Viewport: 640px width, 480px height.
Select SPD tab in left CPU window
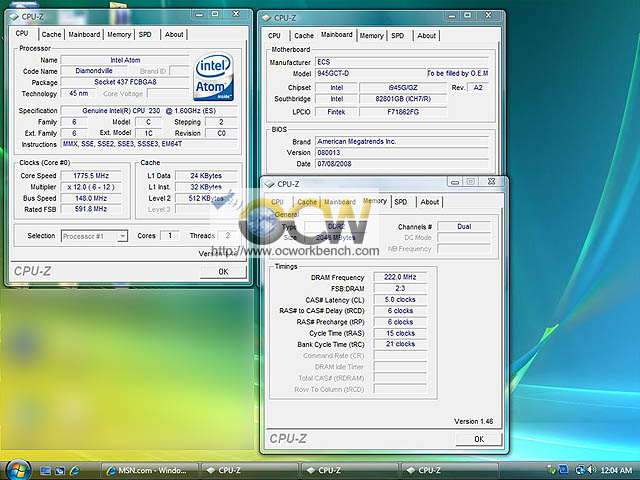coord(145,35)
